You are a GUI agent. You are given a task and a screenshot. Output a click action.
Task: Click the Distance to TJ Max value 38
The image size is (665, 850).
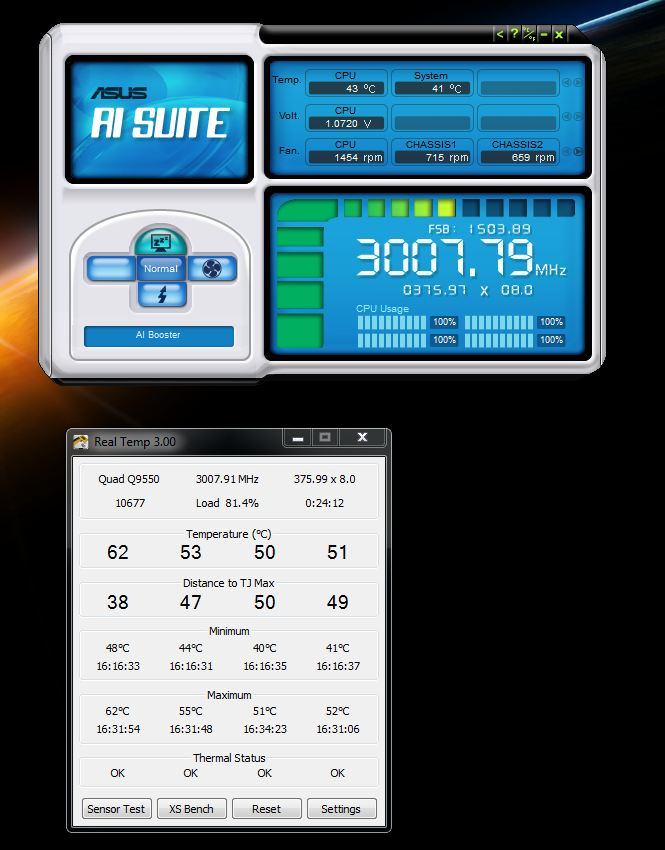[x=118, y=602]
